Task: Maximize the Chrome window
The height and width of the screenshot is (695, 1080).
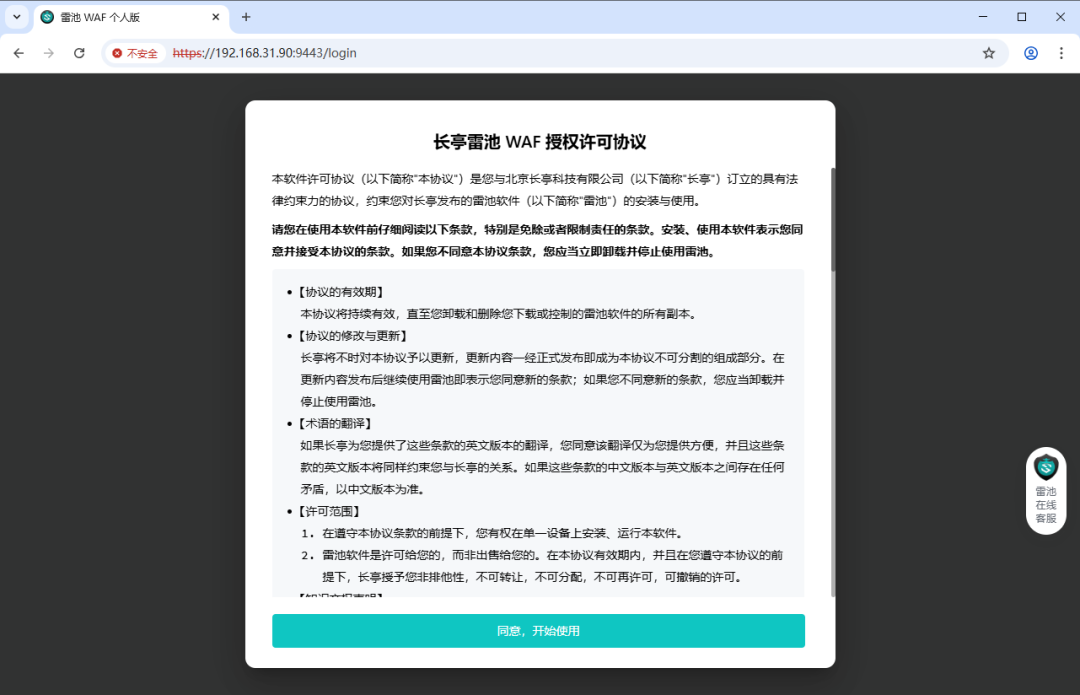Action: (x=1021, y=17)
